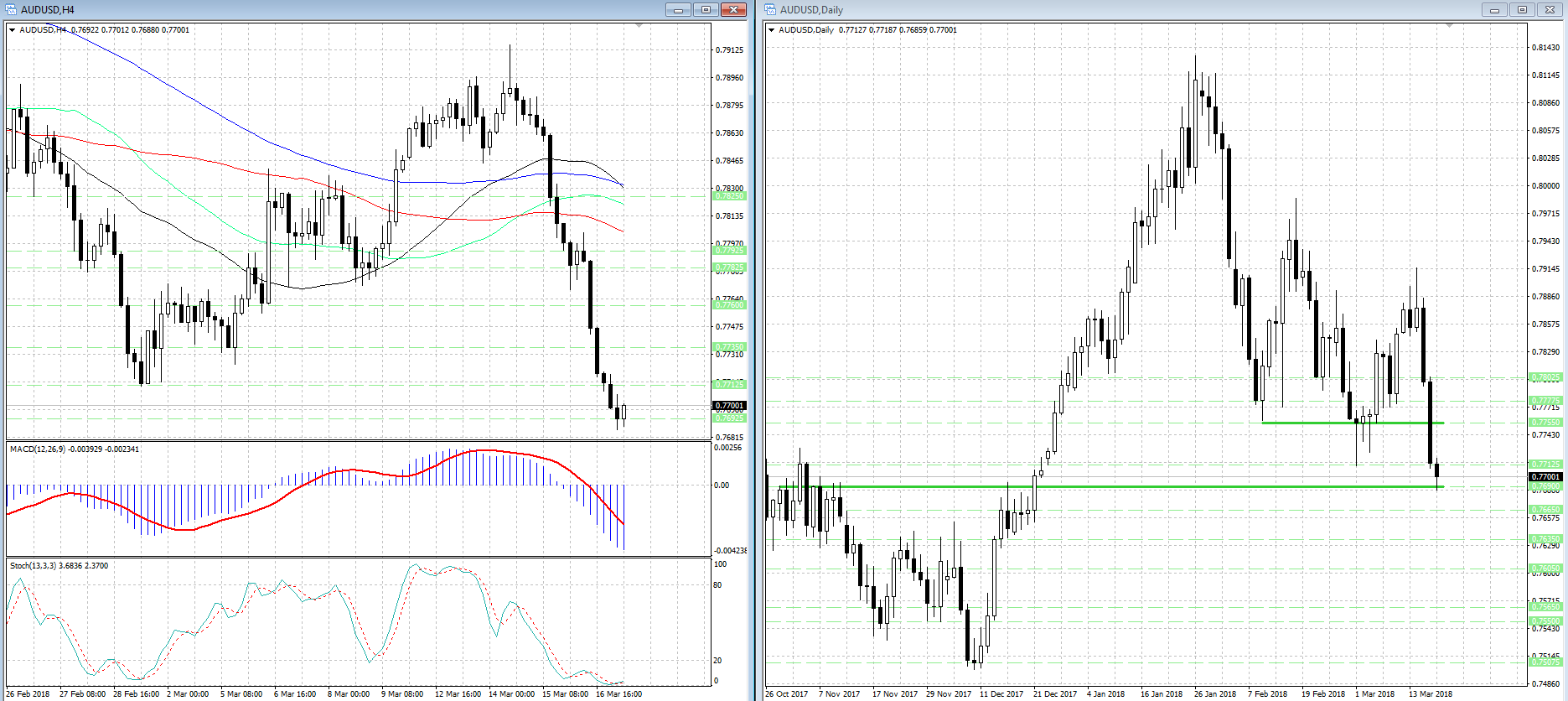The height and width of the screenshot is (701, 1568).
Task: Click the green 0.77925 level label
Action: (729, 251)
